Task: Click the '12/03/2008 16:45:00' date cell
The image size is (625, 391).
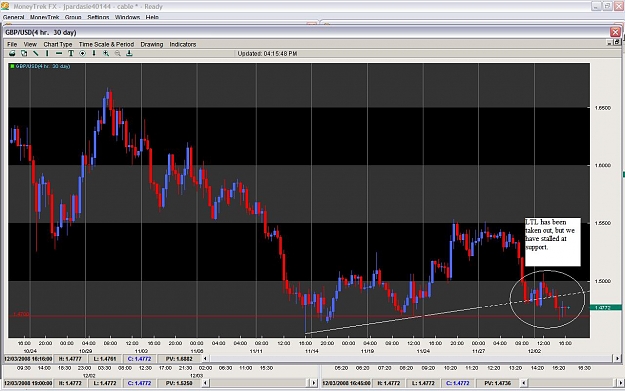Action: 346,383
